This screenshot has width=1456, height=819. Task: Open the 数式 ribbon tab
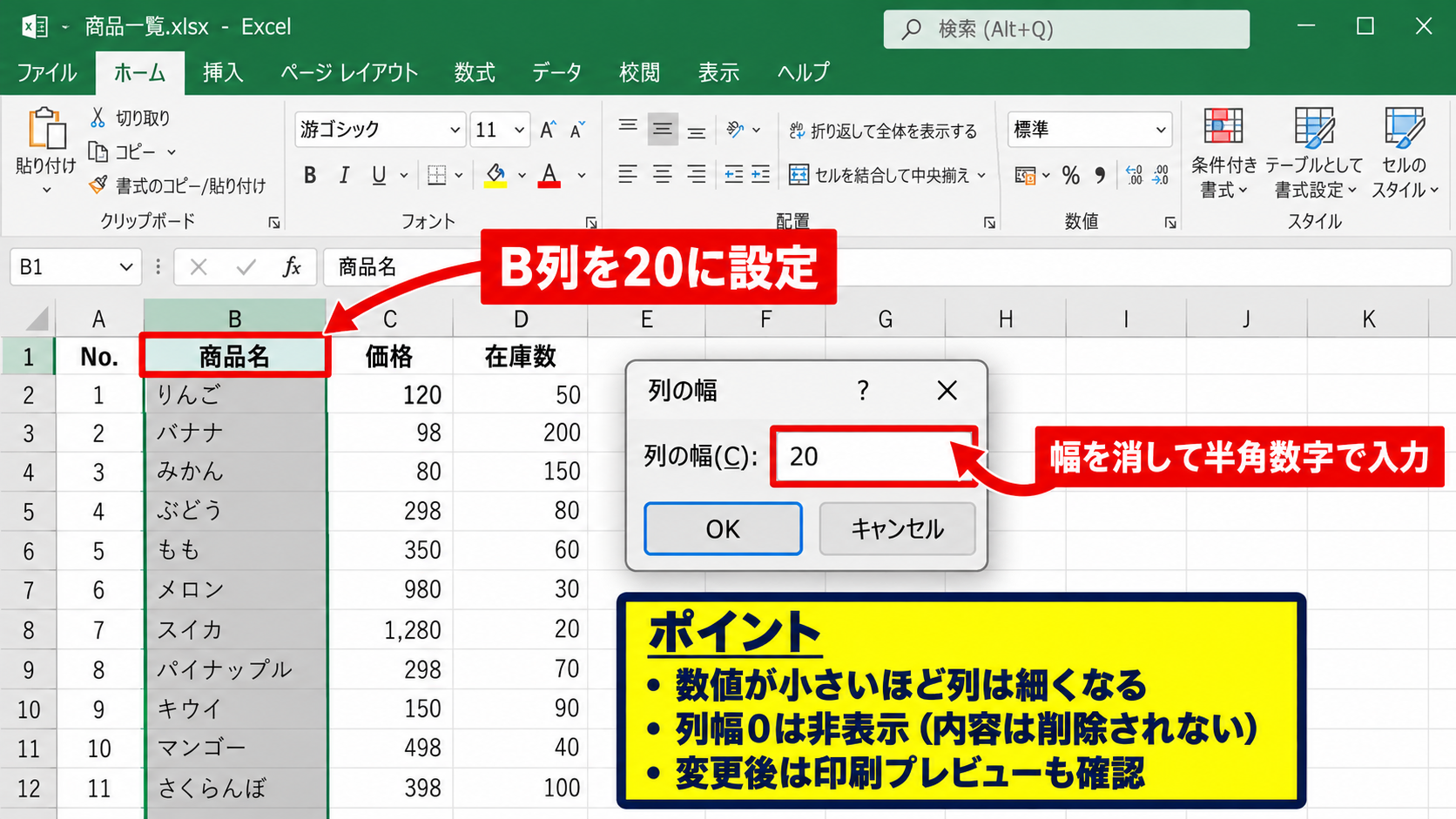coord(475,72)
